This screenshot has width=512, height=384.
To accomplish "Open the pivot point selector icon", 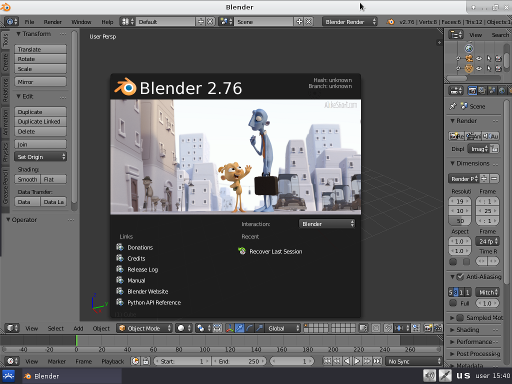I will 203,328.
